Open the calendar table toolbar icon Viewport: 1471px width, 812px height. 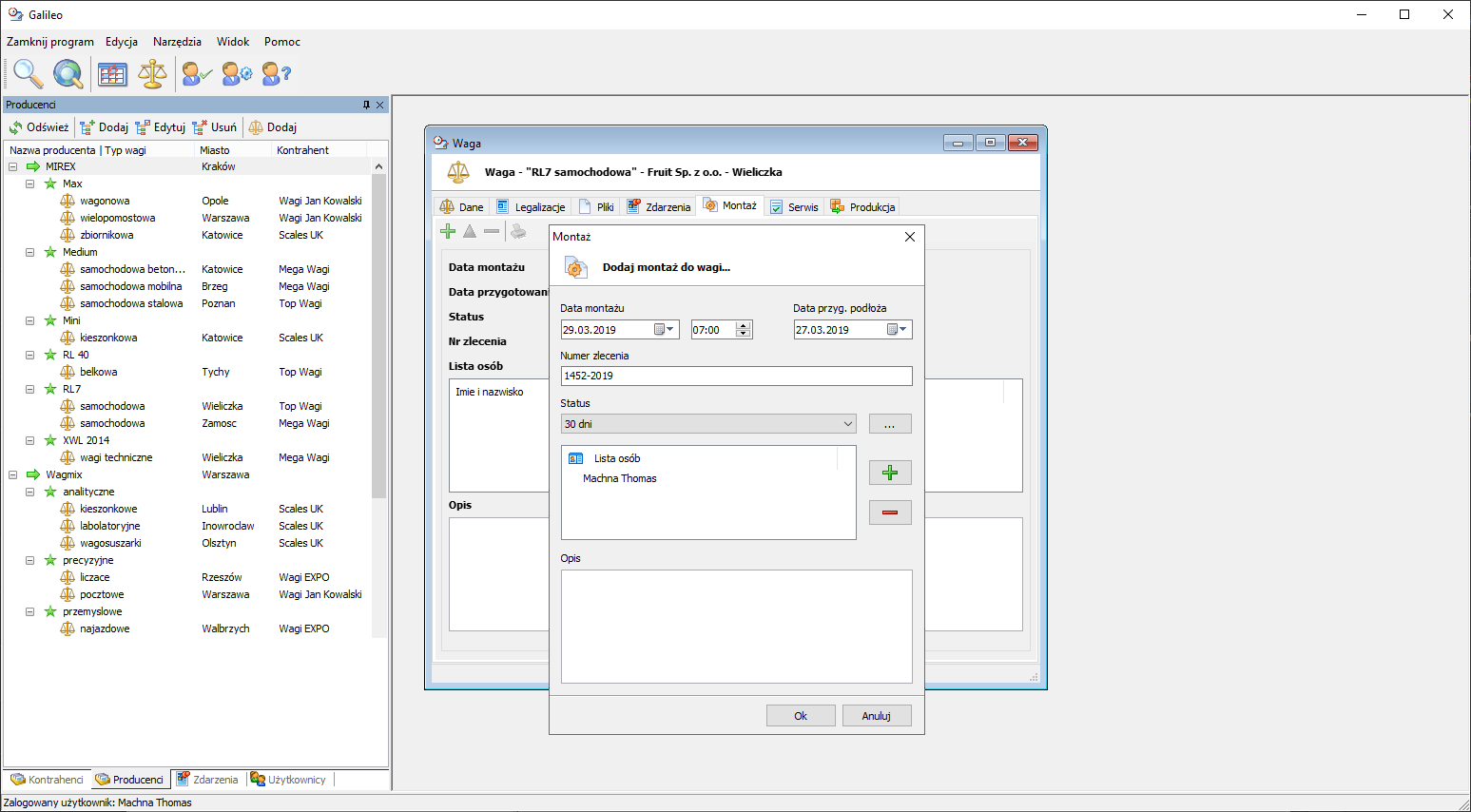[112, 73]
